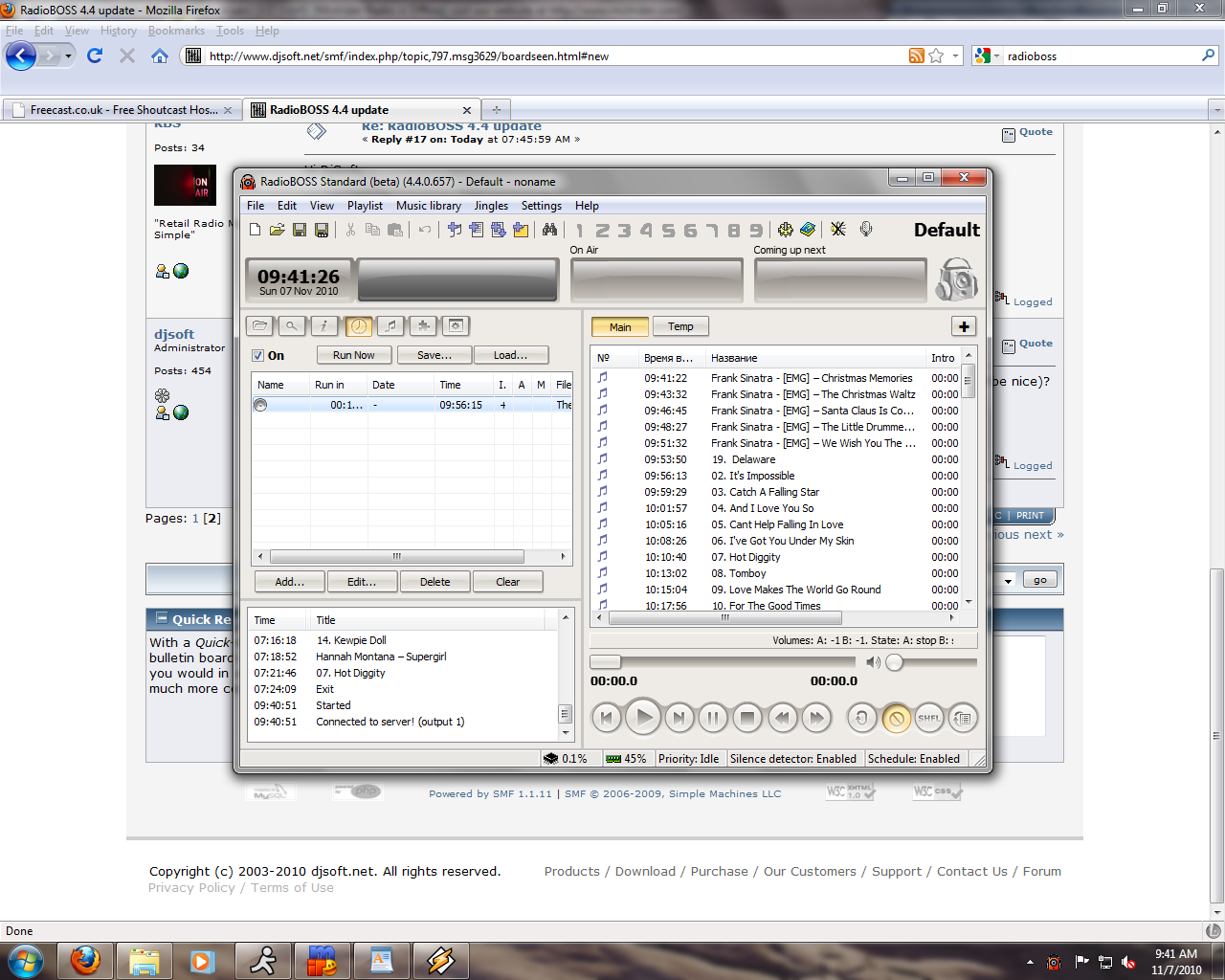Click the volume slider knob
The width and height of the screenshot is (1225, 980).
(894, 662)
